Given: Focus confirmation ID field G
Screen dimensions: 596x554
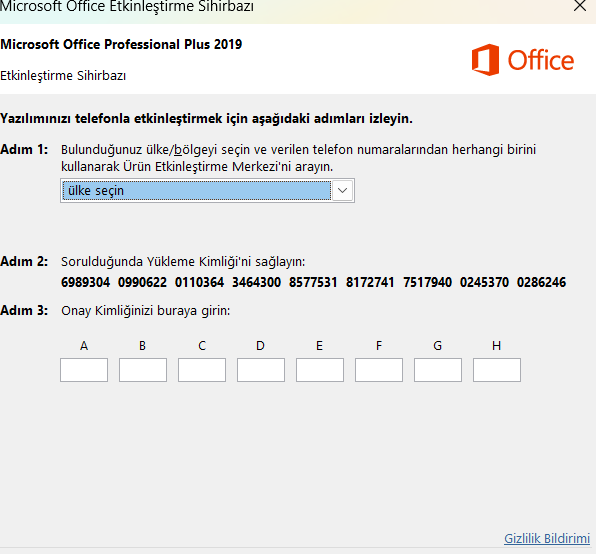Looking at the screenshot, I should tap(438, 370).
